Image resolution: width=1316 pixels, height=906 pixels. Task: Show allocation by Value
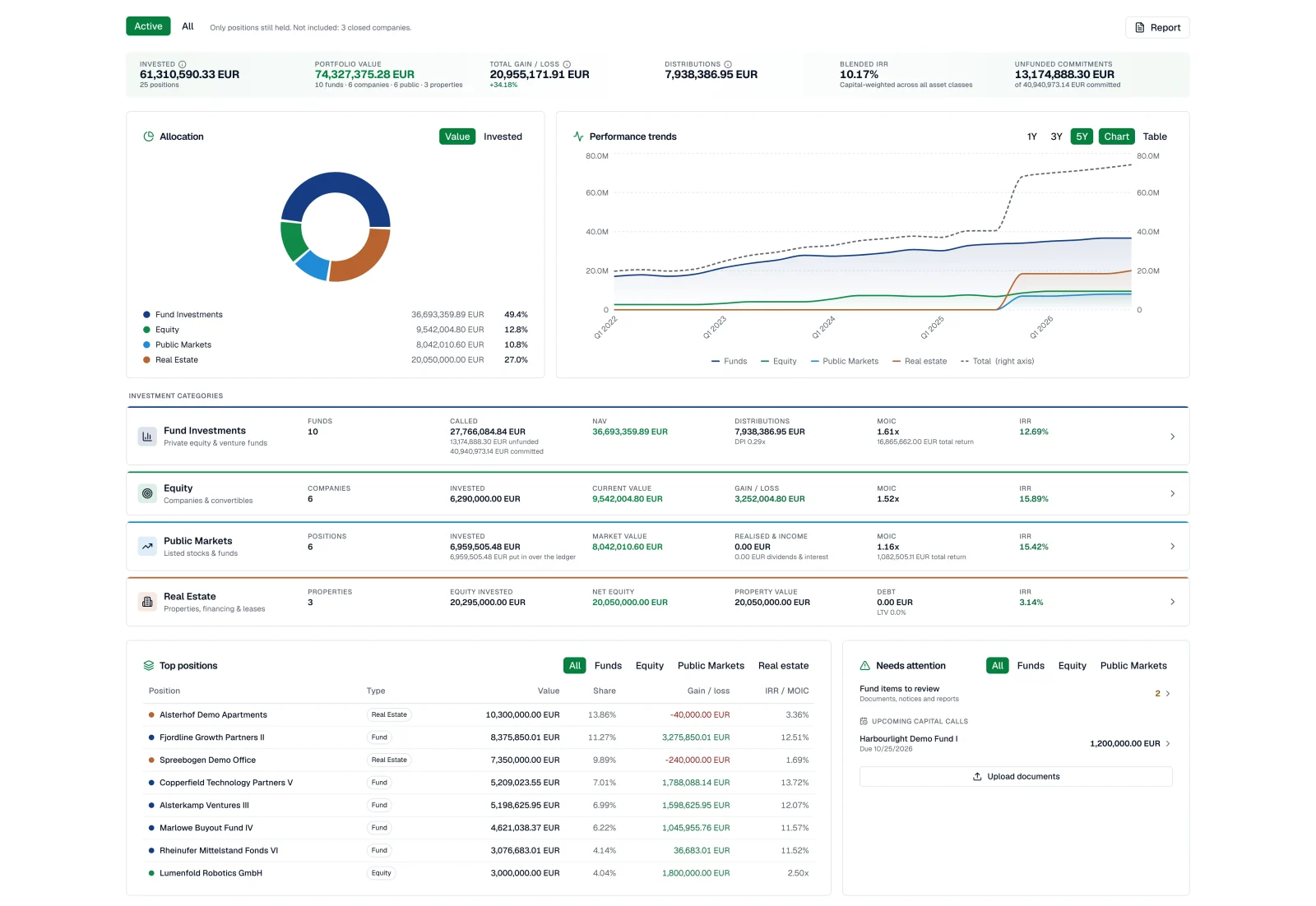pyautogui.click(x=457, y=136)
